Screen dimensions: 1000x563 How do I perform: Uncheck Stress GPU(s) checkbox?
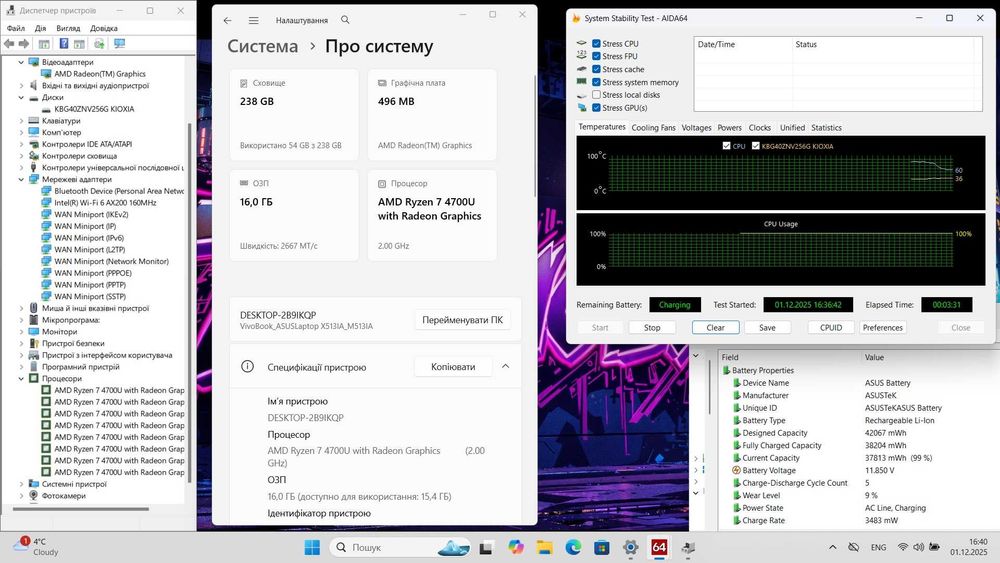point(596,107)
